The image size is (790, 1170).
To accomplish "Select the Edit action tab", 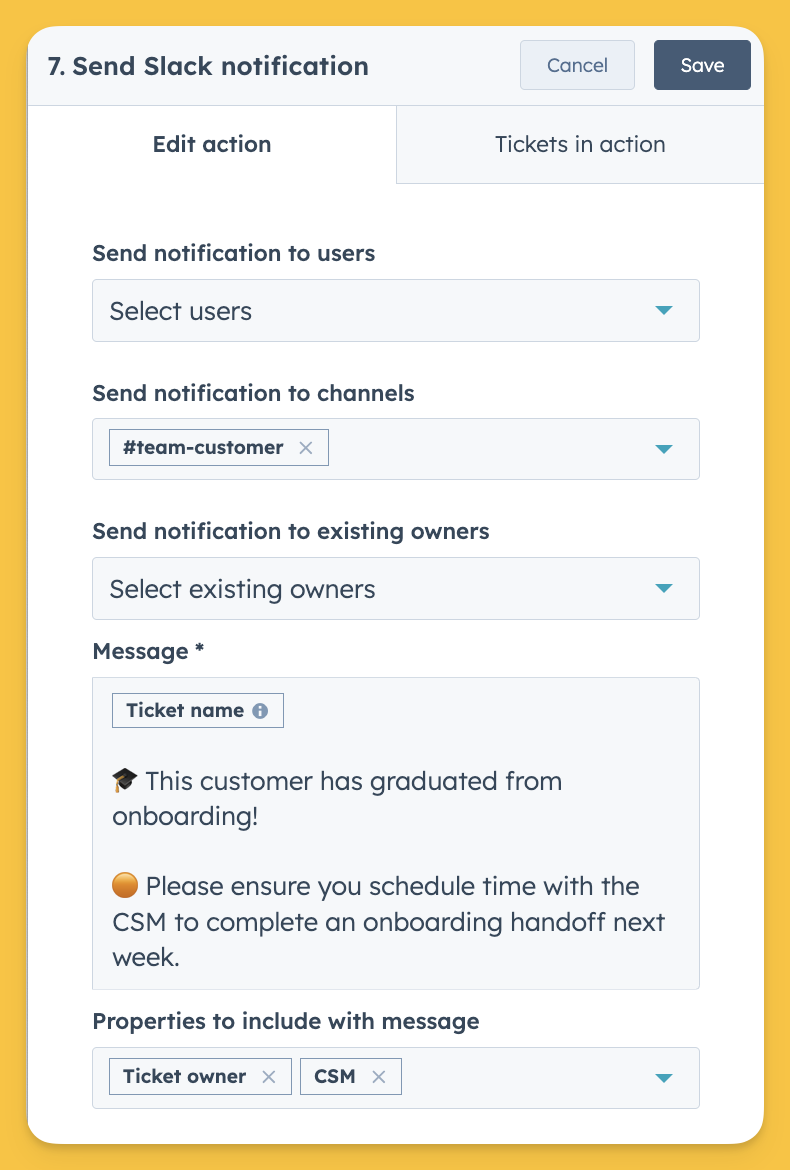I will (212, 144).
